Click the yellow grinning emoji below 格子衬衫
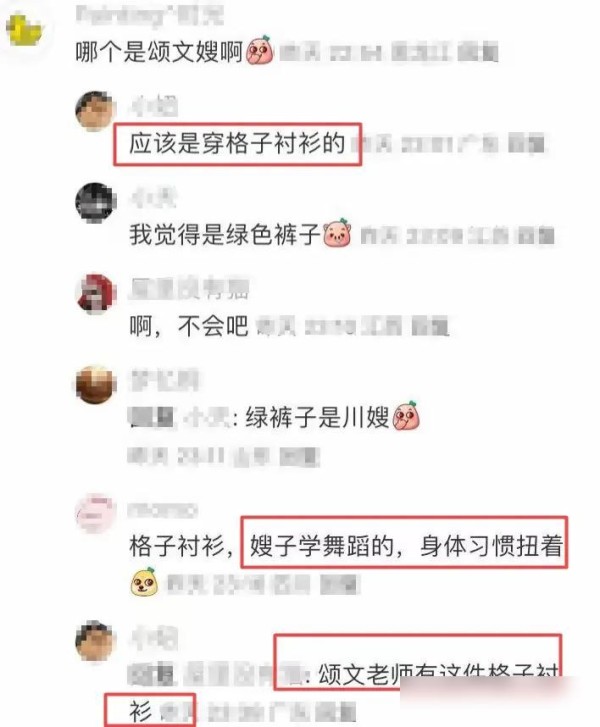The image size is (600, 727). [x=144, y=581]
